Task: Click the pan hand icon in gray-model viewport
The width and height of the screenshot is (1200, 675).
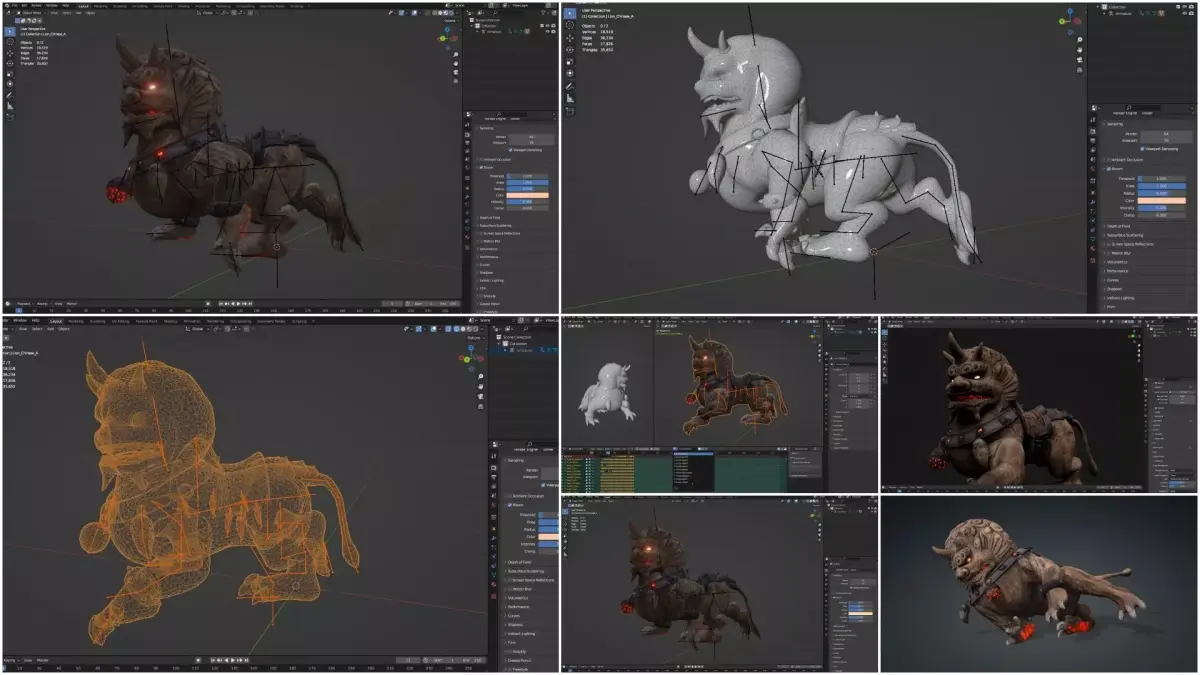Action: click(x=1080, y=49)
